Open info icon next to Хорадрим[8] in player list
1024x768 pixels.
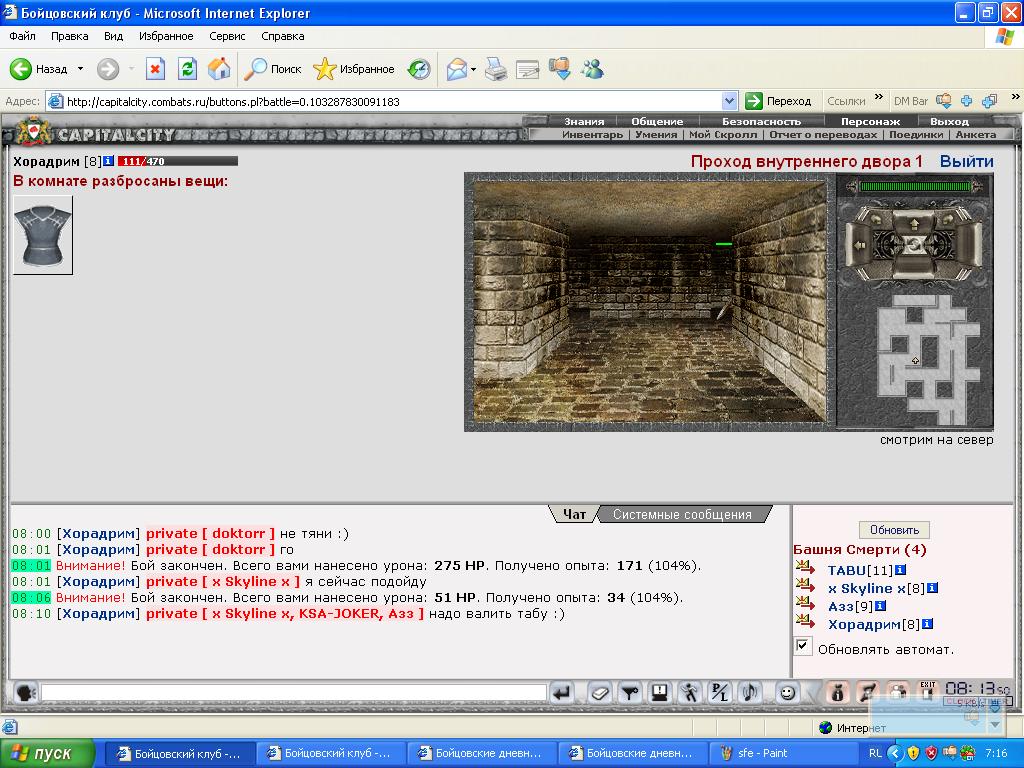927,624
